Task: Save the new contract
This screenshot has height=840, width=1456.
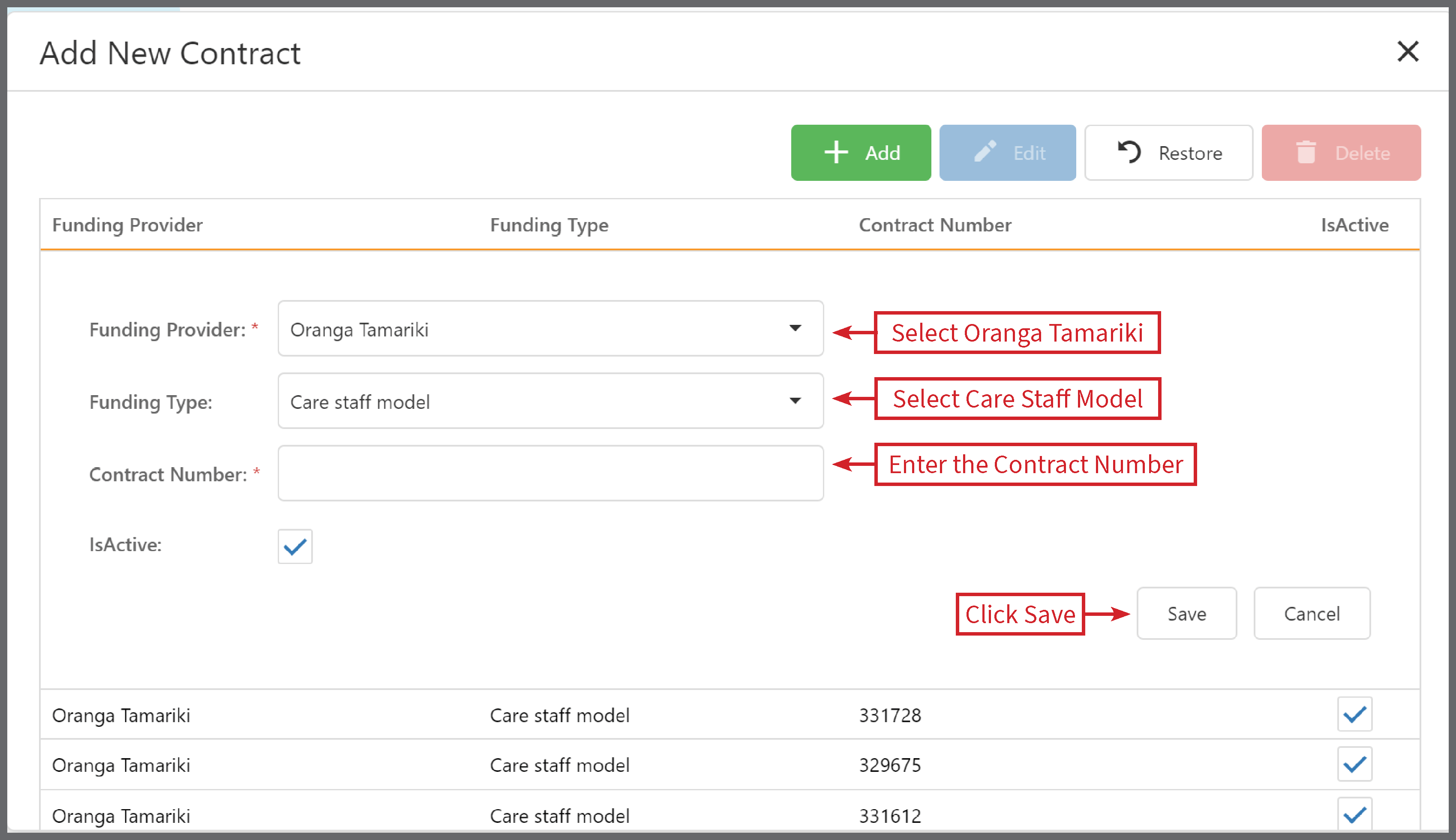Action: tap(1186, 613)
